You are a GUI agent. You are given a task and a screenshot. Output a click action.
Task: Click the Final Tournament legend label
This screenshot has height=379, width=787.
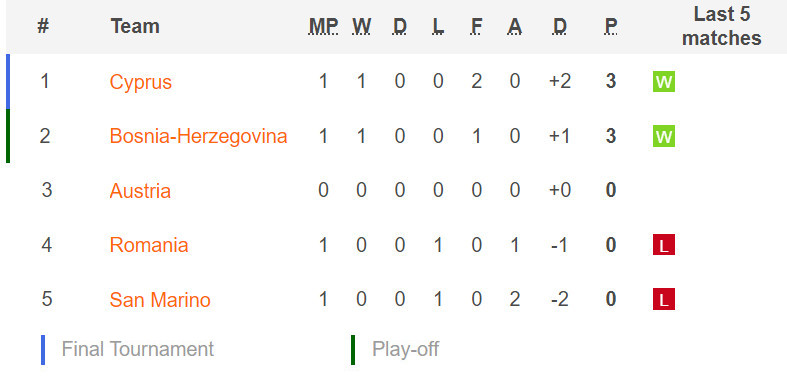click(x=138, y=349)
